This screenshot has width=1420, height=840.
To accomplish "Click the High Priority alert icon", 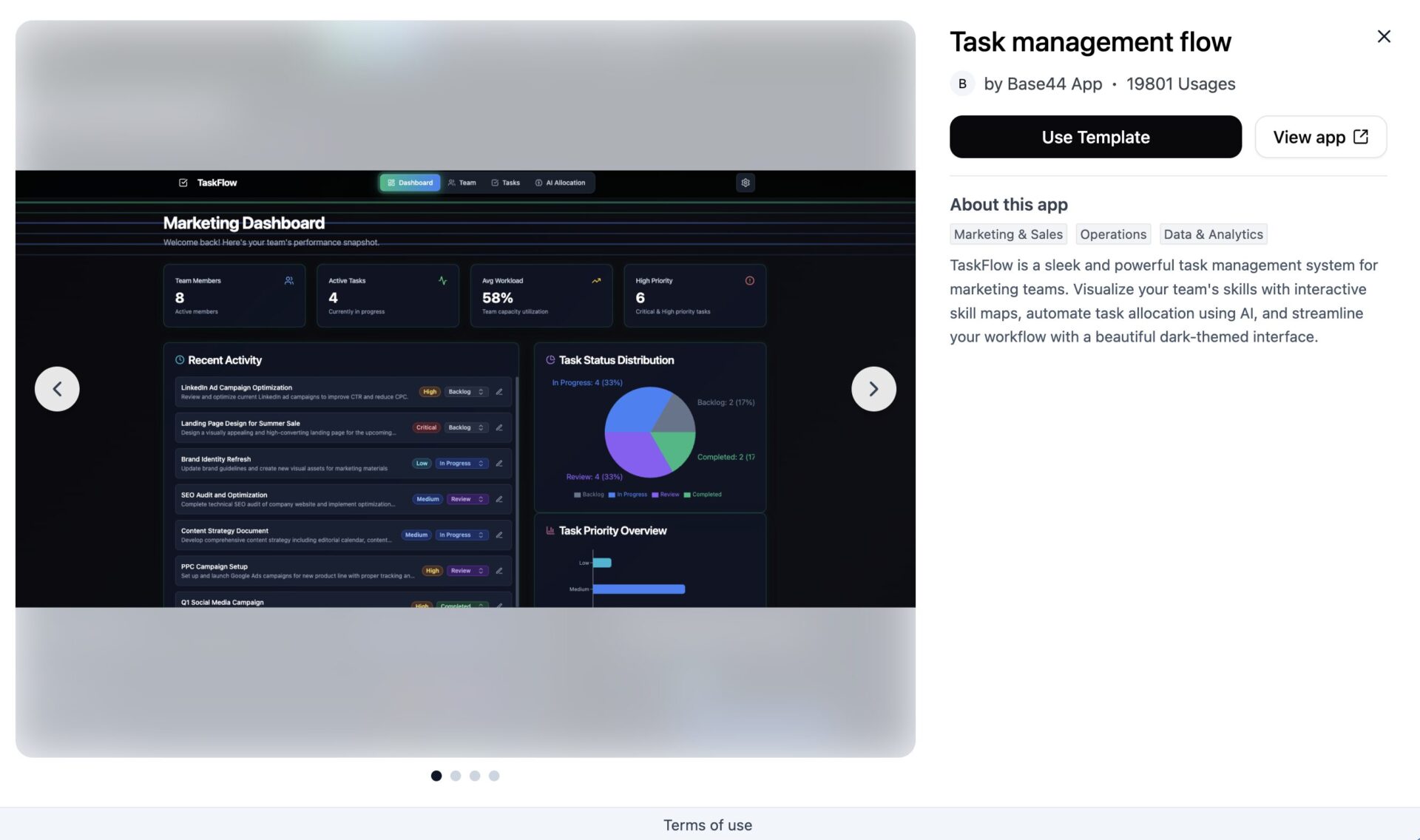I will (749, 281).
